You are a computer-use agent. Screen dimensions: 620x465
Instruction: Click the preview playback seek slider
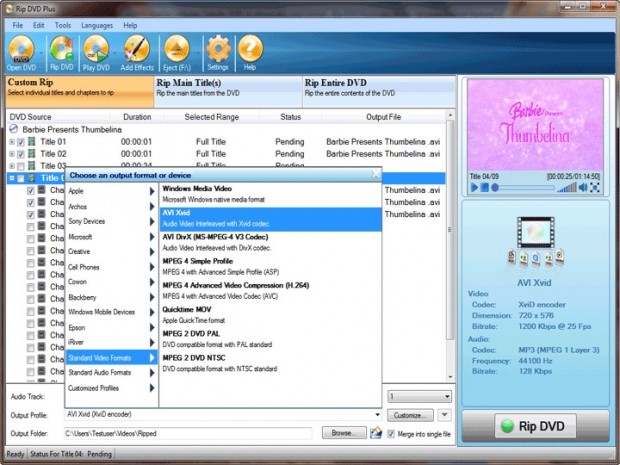(x=523, y=188)
